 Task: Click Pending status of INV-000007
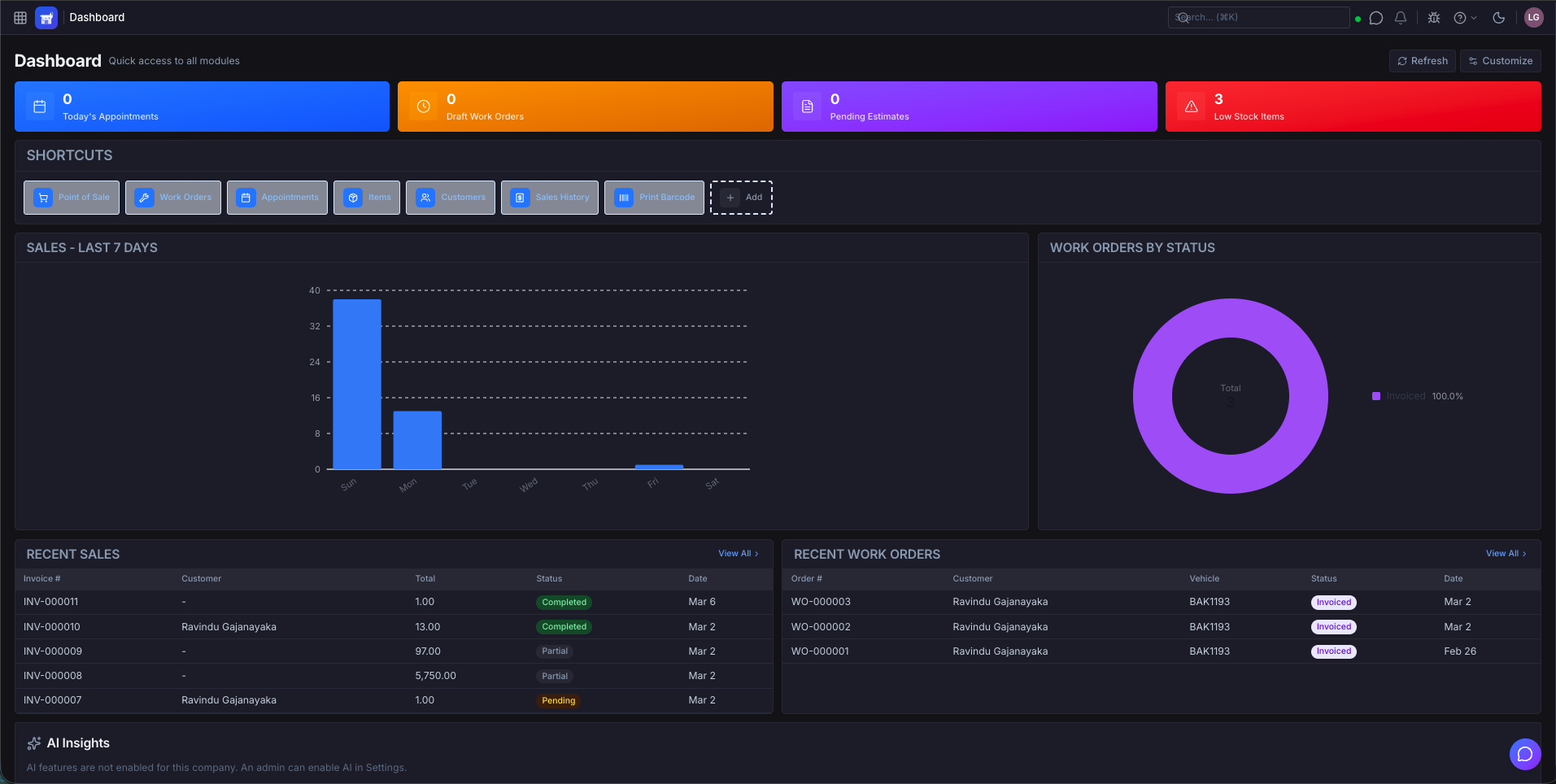click(x=558, y=700)
